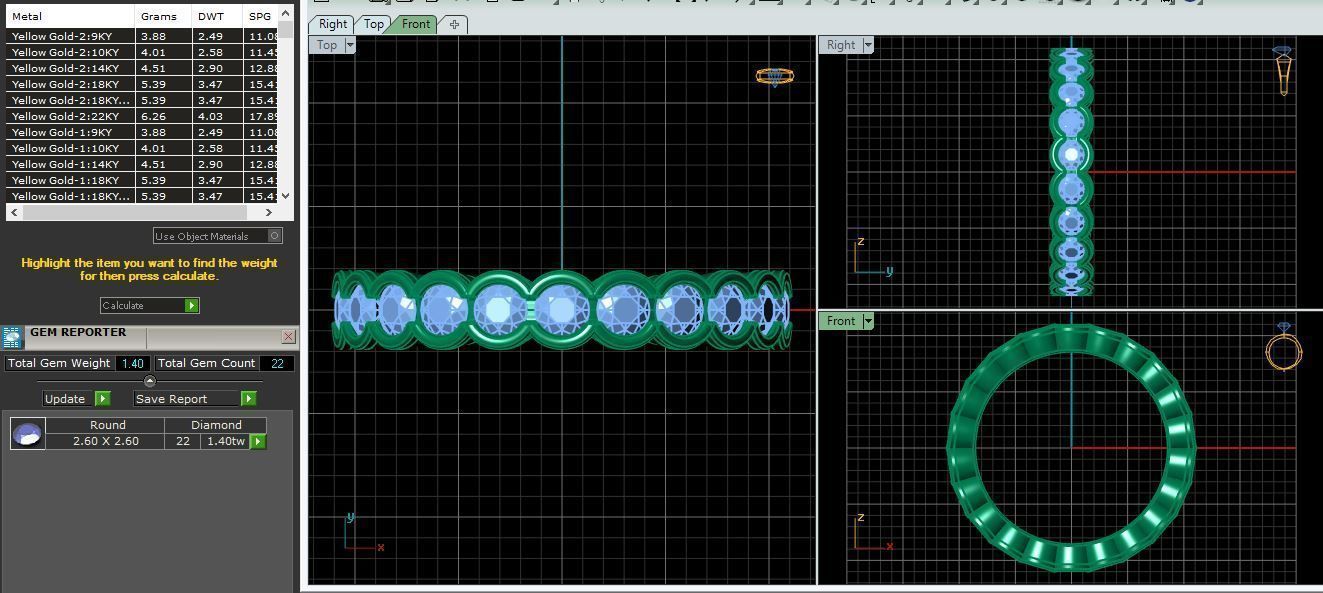Select the Yellow Gold-2:10KY row
Image resolution: width=1323 pixels, height=593 pixels.
(x=142, y=52)
